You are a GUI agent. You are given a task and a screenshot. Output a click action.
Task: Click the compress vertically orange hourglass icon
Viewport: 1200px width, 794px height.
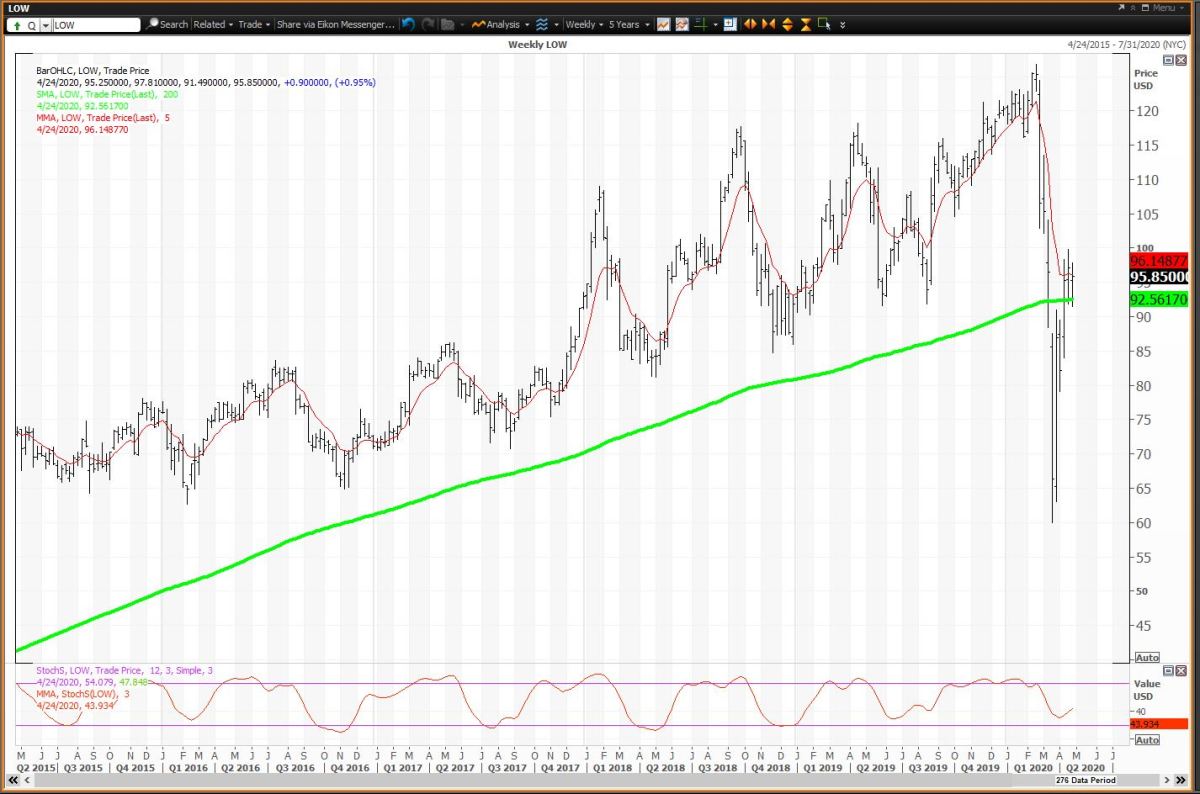point(805,24)
